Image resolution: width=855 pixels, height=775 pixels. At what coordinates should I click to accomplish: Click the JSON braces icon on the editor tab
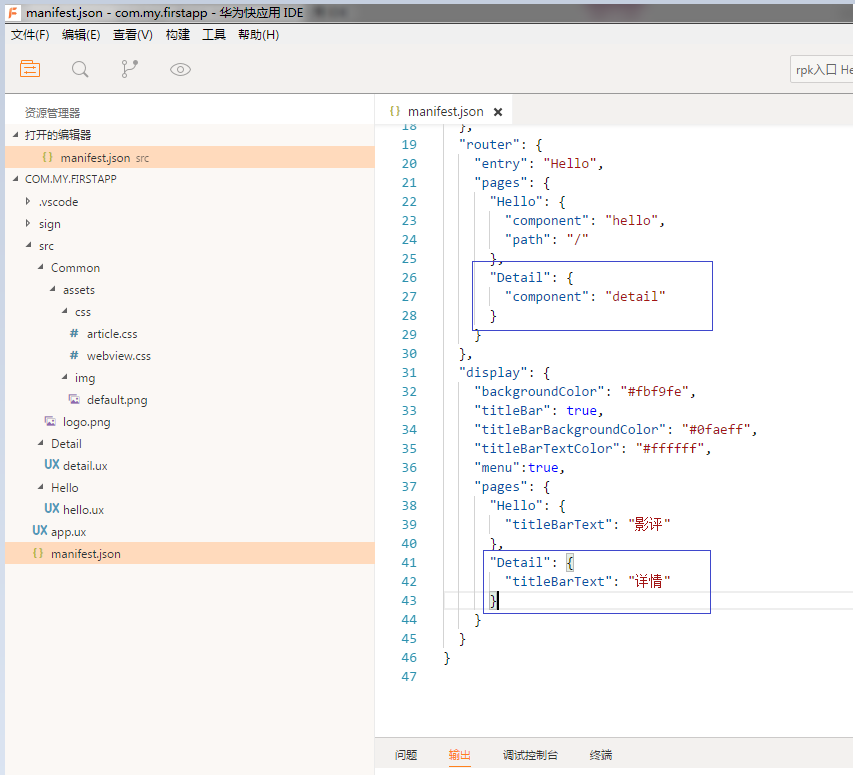click(395, 111)
